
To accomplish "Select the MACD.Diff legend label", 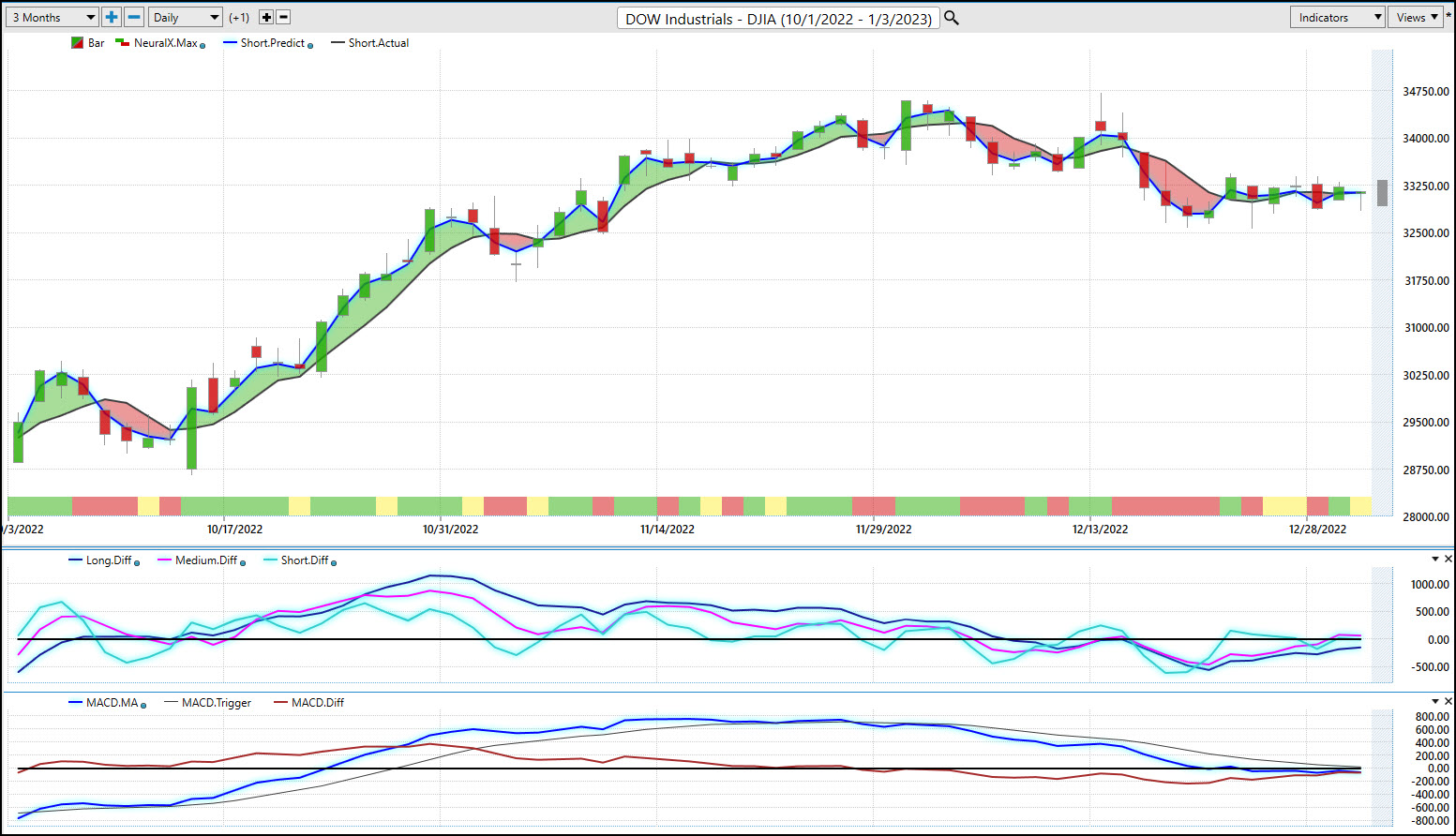I will 318,703.
